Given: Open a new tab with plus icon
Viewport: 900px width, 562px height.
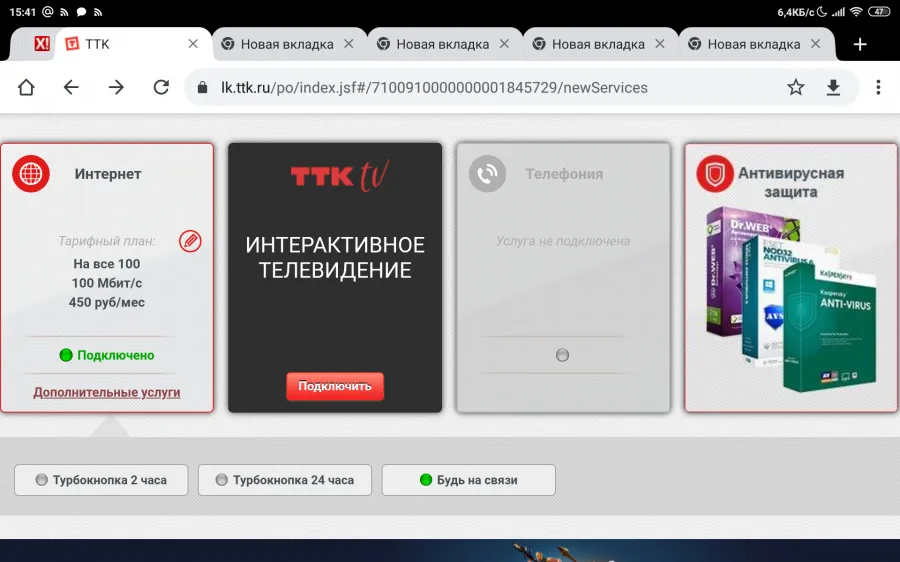Looking at the screenshot, I should coord(860,44).
